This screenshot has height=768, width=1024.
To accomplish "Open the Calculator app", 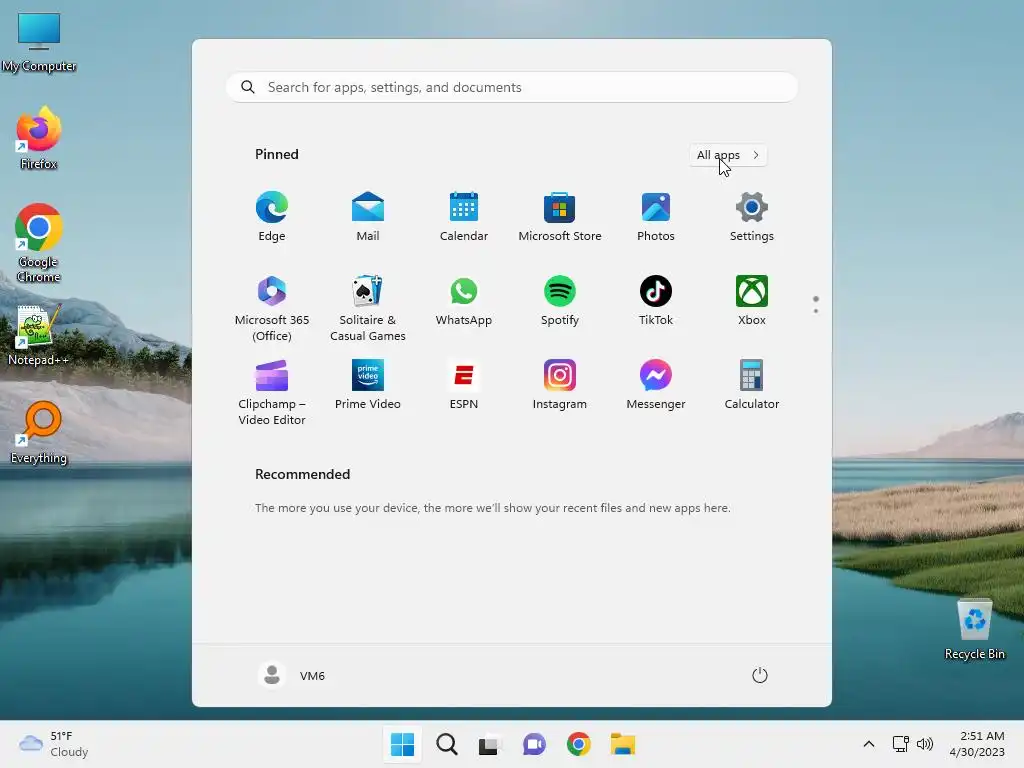I will tap(752, 385).
